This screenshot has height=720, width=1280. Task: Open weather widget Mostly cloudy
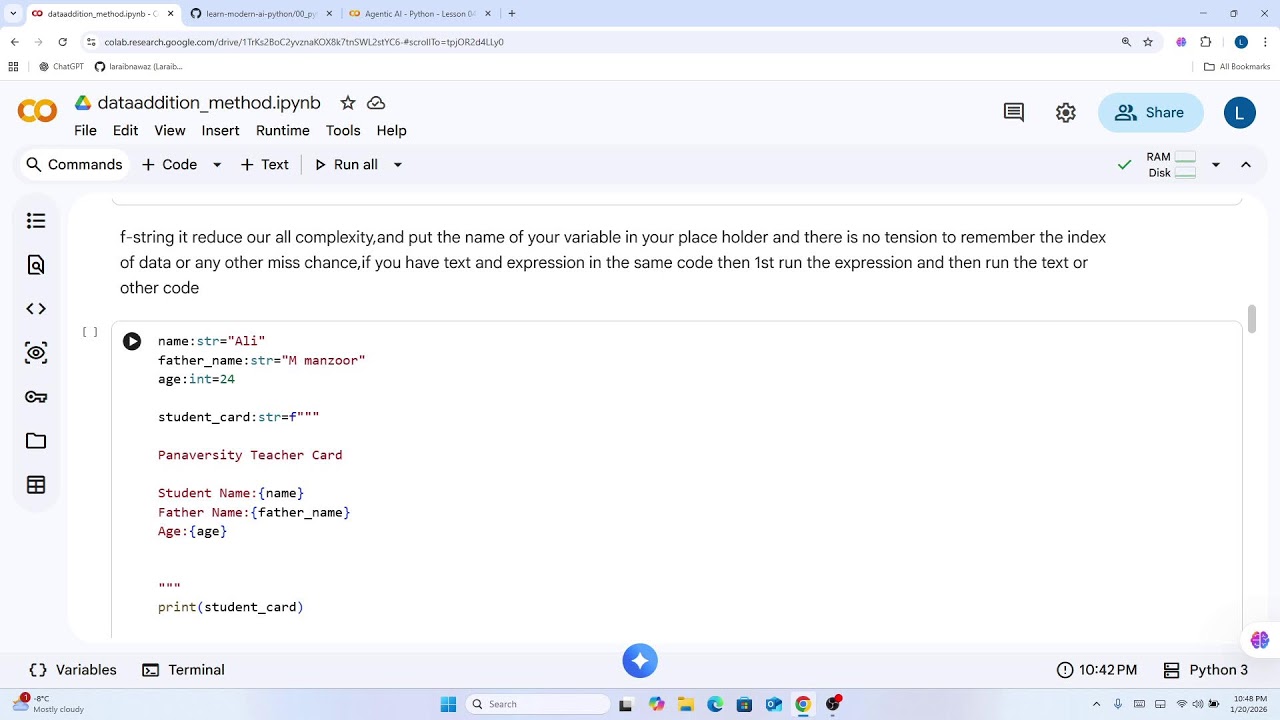pyautogui.click(x=48, y=704)
